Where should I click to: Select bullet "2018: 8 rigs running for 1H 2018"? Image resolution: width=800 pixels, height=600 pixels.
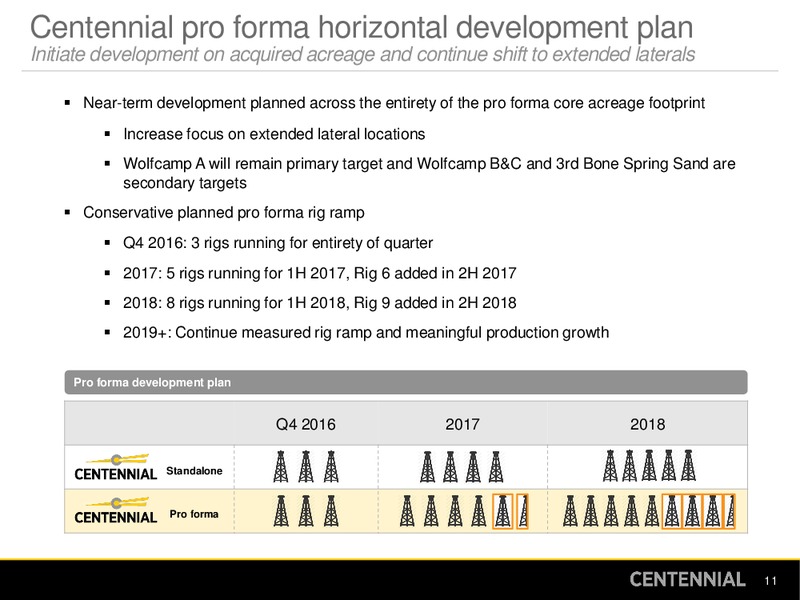[319, 303]
